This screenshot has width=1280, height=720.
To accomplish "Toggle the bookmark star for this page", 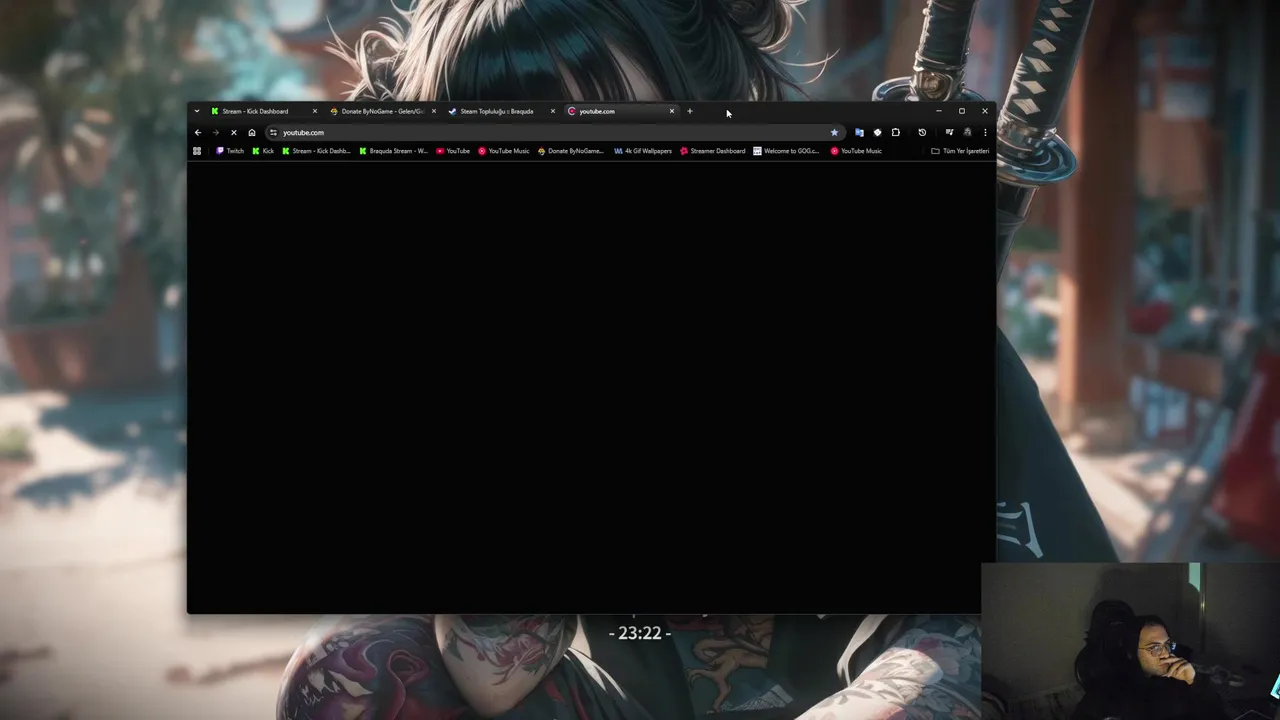I will [x=834, y=132].
